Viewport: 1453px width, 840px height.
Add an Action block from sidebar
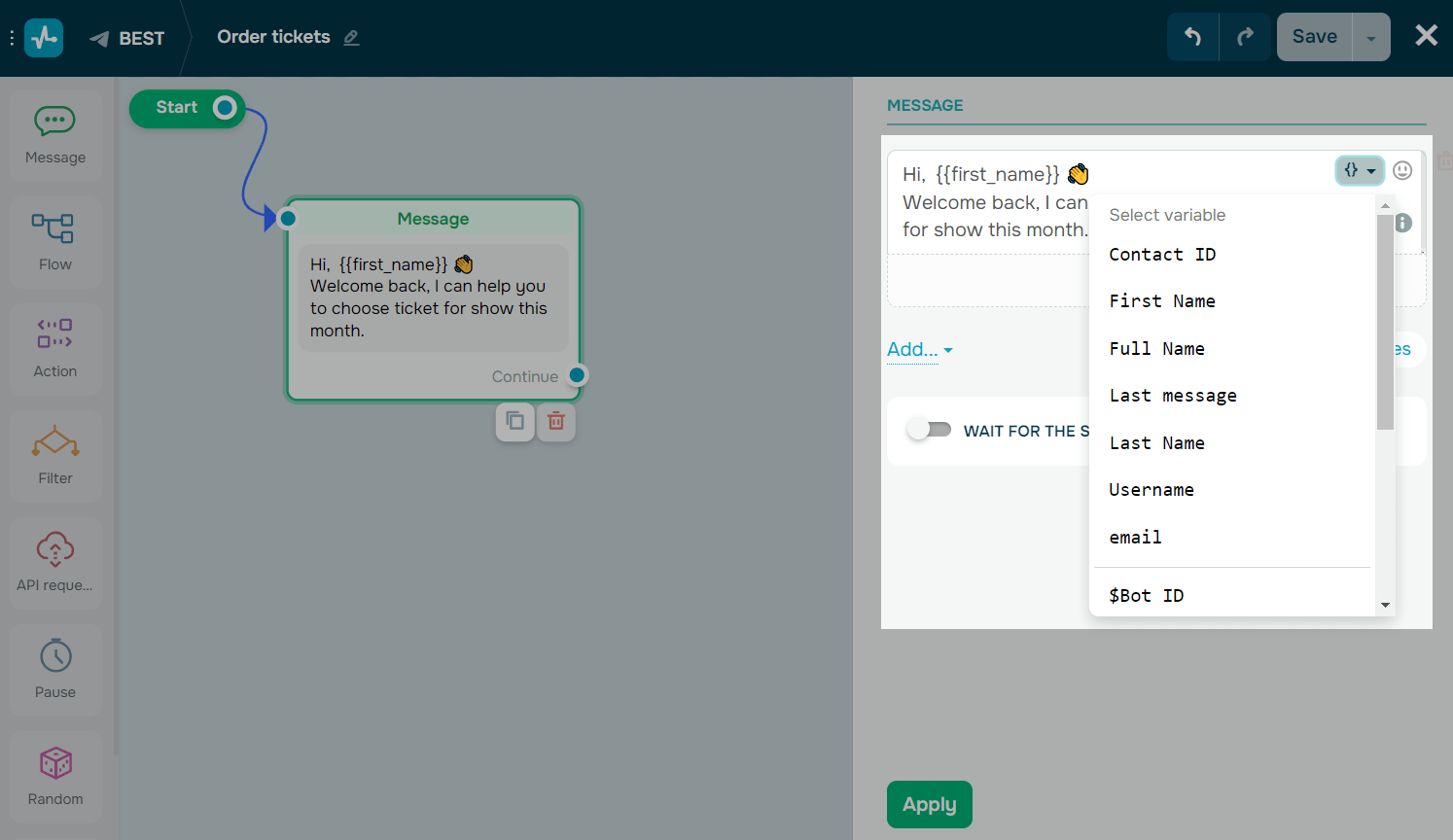(55, 350)
